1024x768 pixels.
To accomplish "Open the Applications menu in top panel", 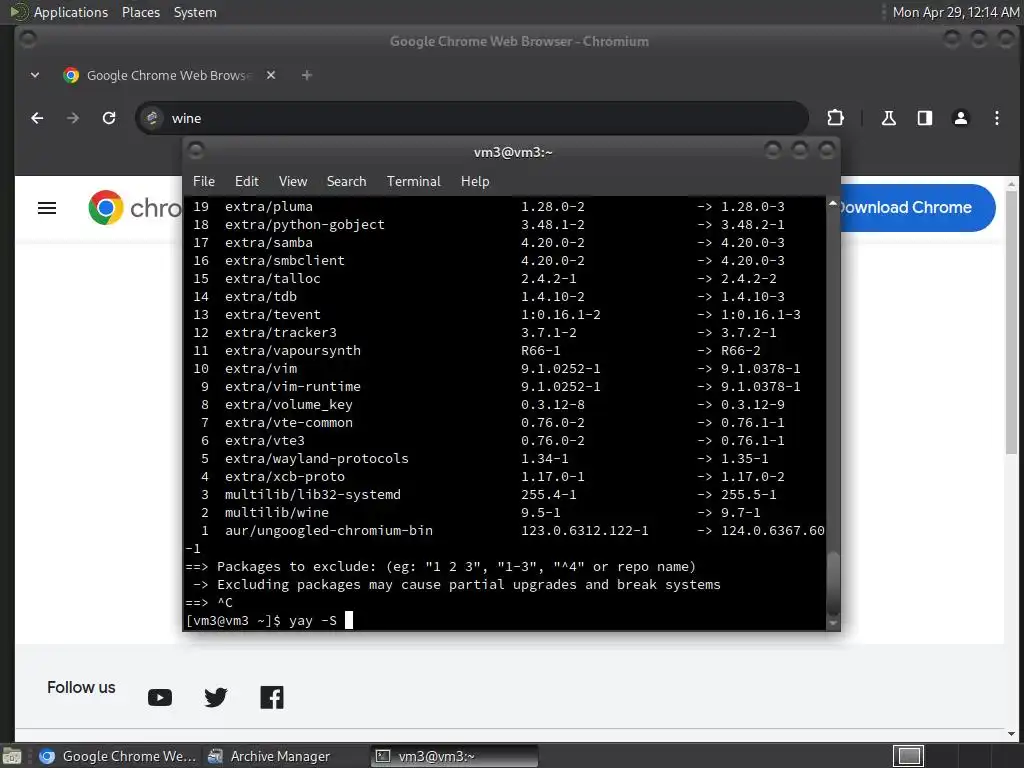I will (71, 12).
